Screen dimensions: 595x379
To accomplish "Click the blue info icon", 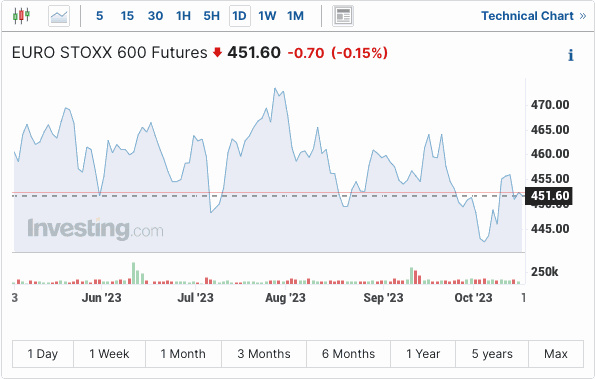I will coord(571,55).
